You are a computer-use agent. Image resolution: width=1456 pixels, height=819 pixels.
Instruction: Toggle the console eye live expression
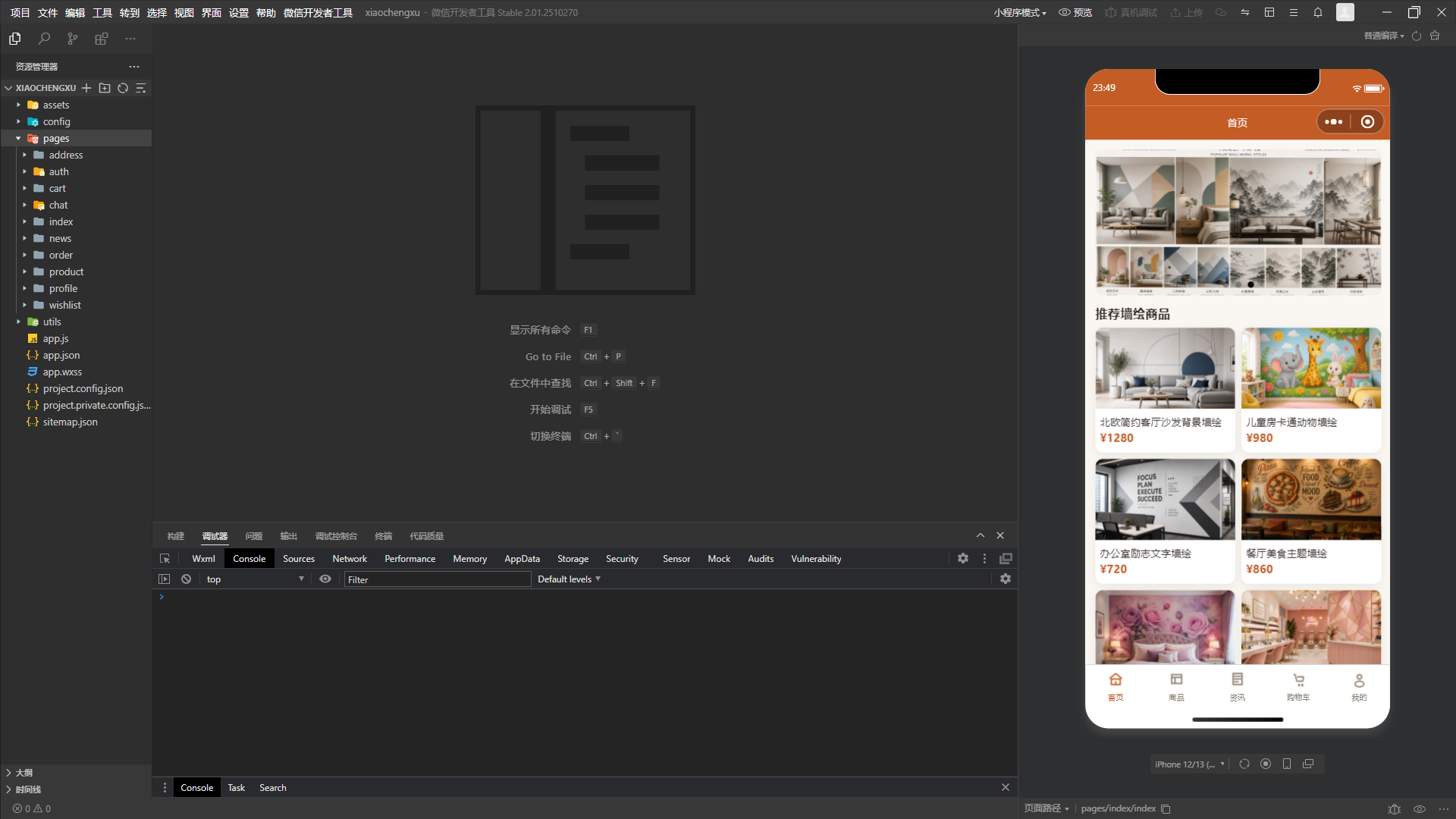tap(325, 579)
